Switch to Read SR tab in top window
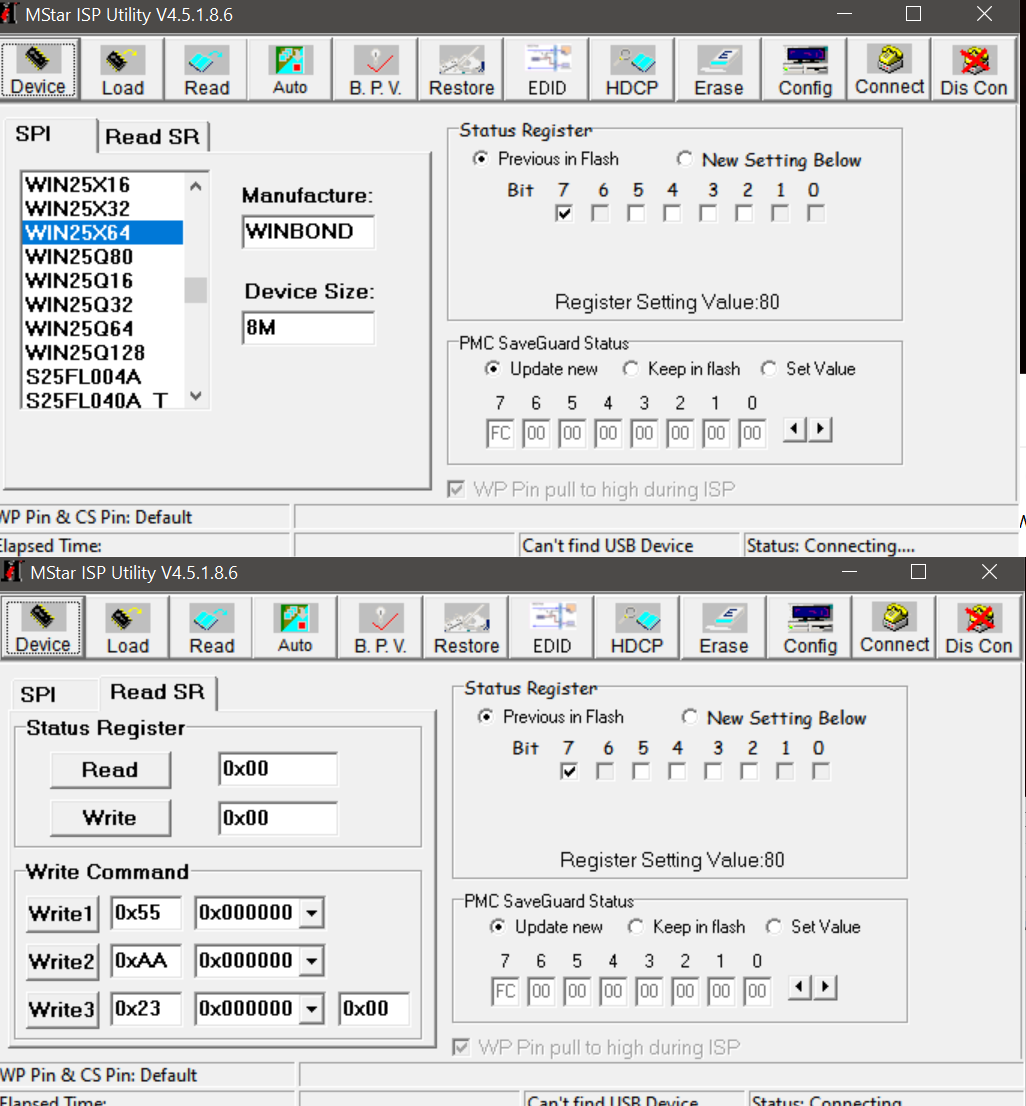The image size is (1026, 1106). pyautogui.click(x=152, y=136)
